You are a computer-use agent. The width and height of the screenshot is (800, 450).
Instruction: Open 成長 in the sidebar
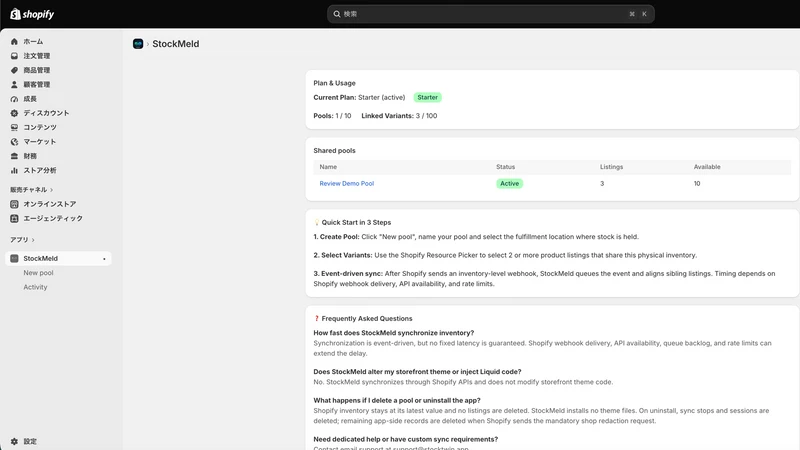tap(30, 98)
